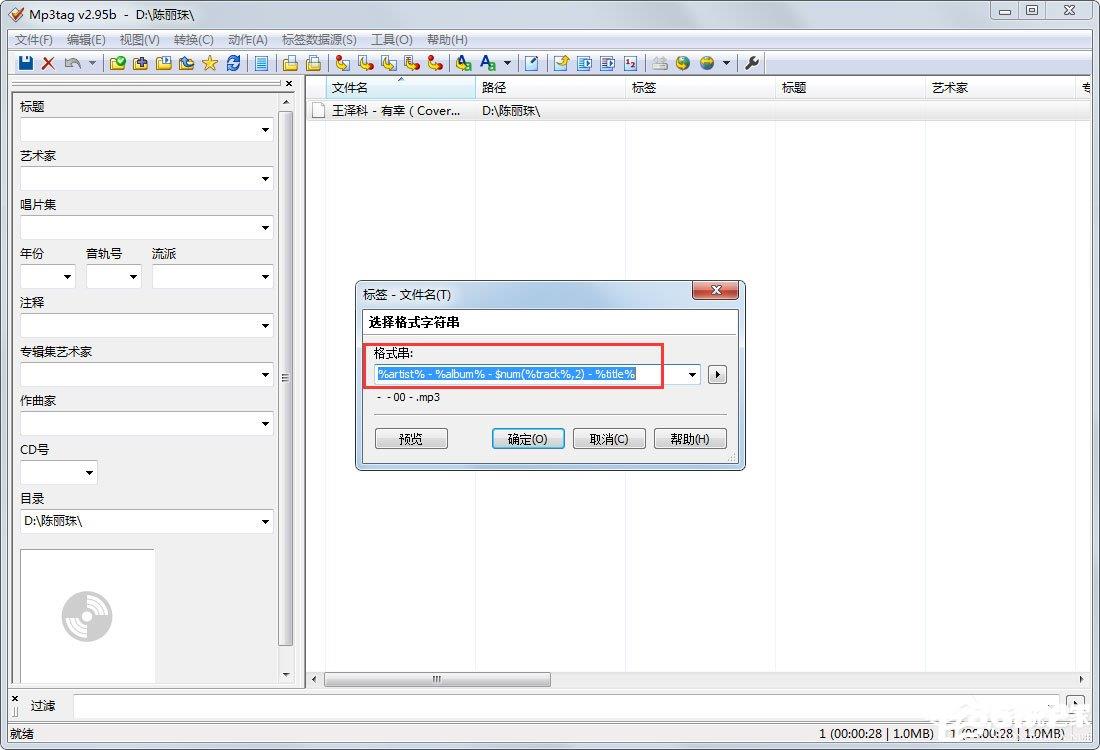The width and height of the screenshot is (1100, 750).
Task: Expand the 流派 dropdown
Action: click(x=265, y=277)
